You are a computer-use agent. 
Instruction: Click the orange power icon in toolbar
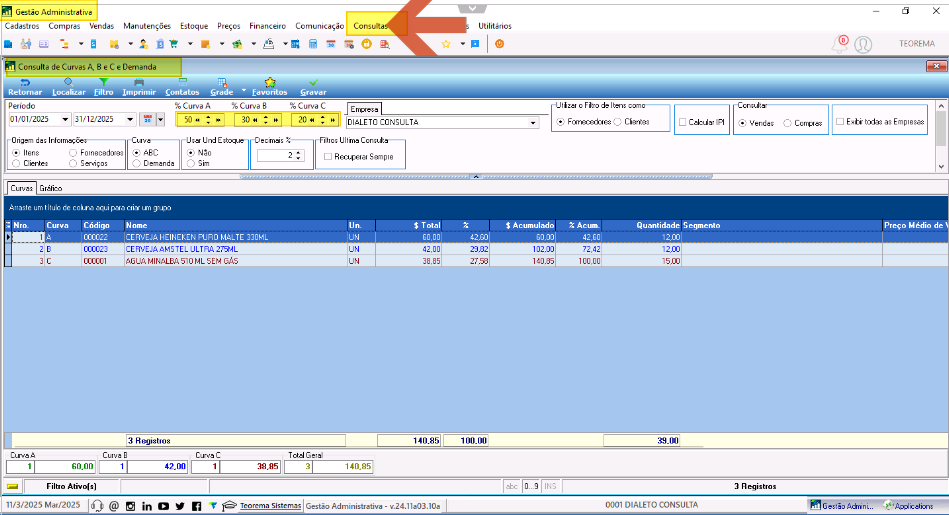[499, 44]
